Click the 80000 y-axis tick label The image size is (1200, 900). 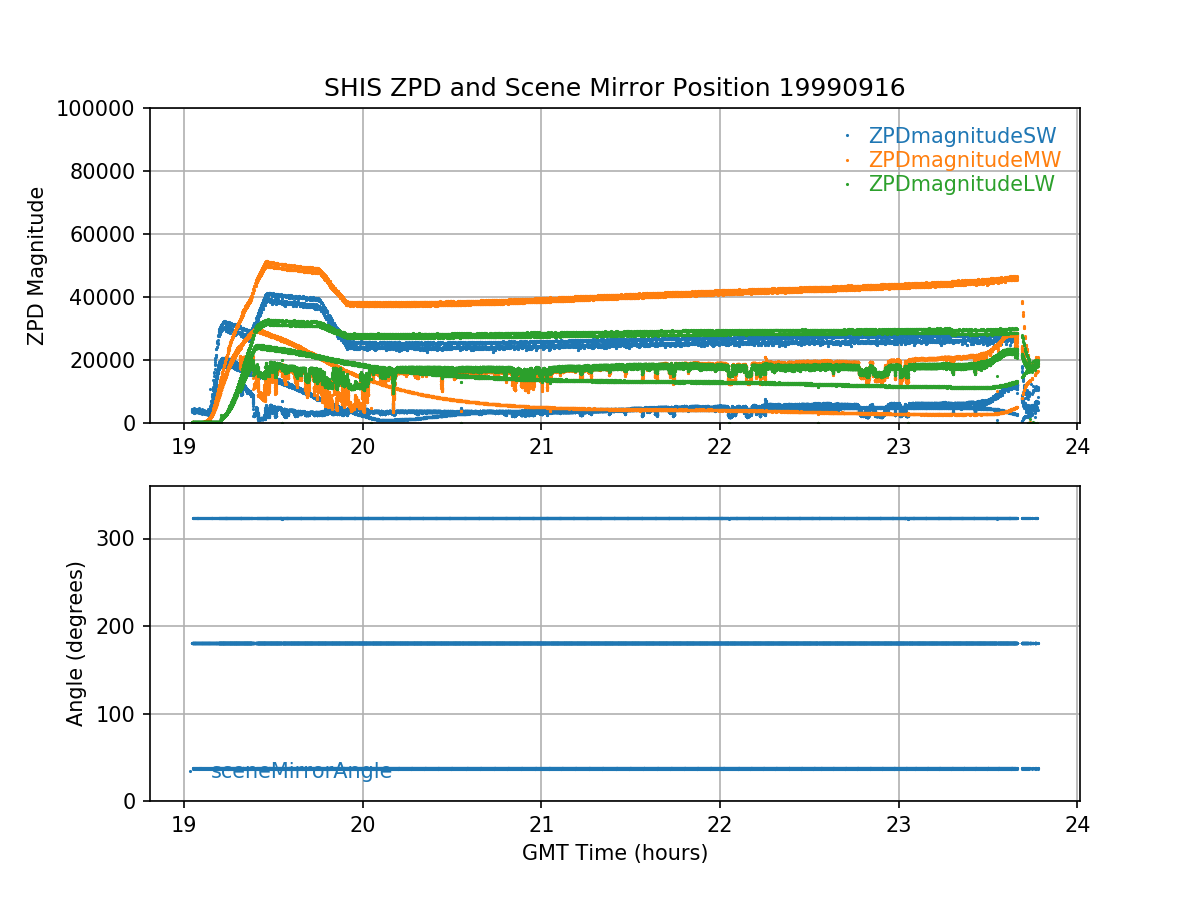[x=103, y=171]
